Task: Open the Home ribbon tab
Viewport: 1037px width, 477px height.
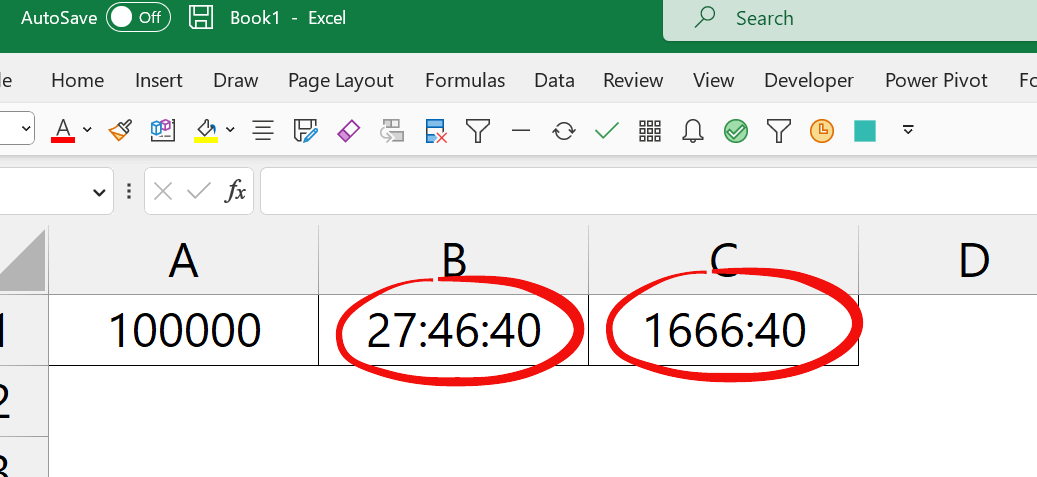Action: 77,81
